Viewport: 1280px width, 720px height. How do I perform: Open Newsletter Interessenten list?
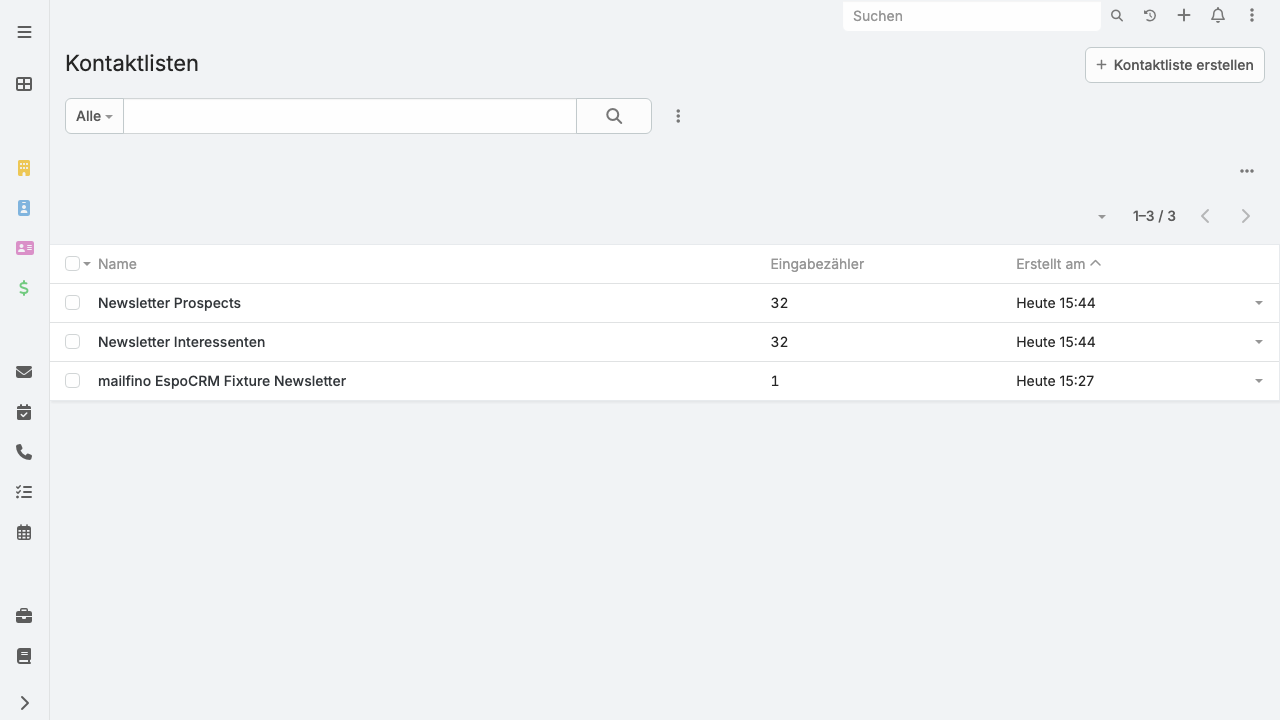181,342
